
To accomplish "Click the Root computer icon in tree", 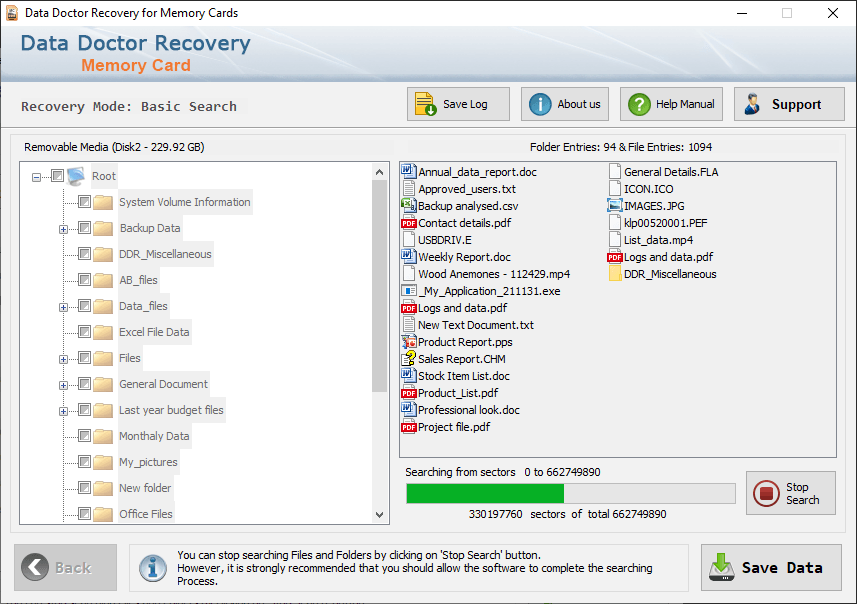I will click(x=76, y=176).
